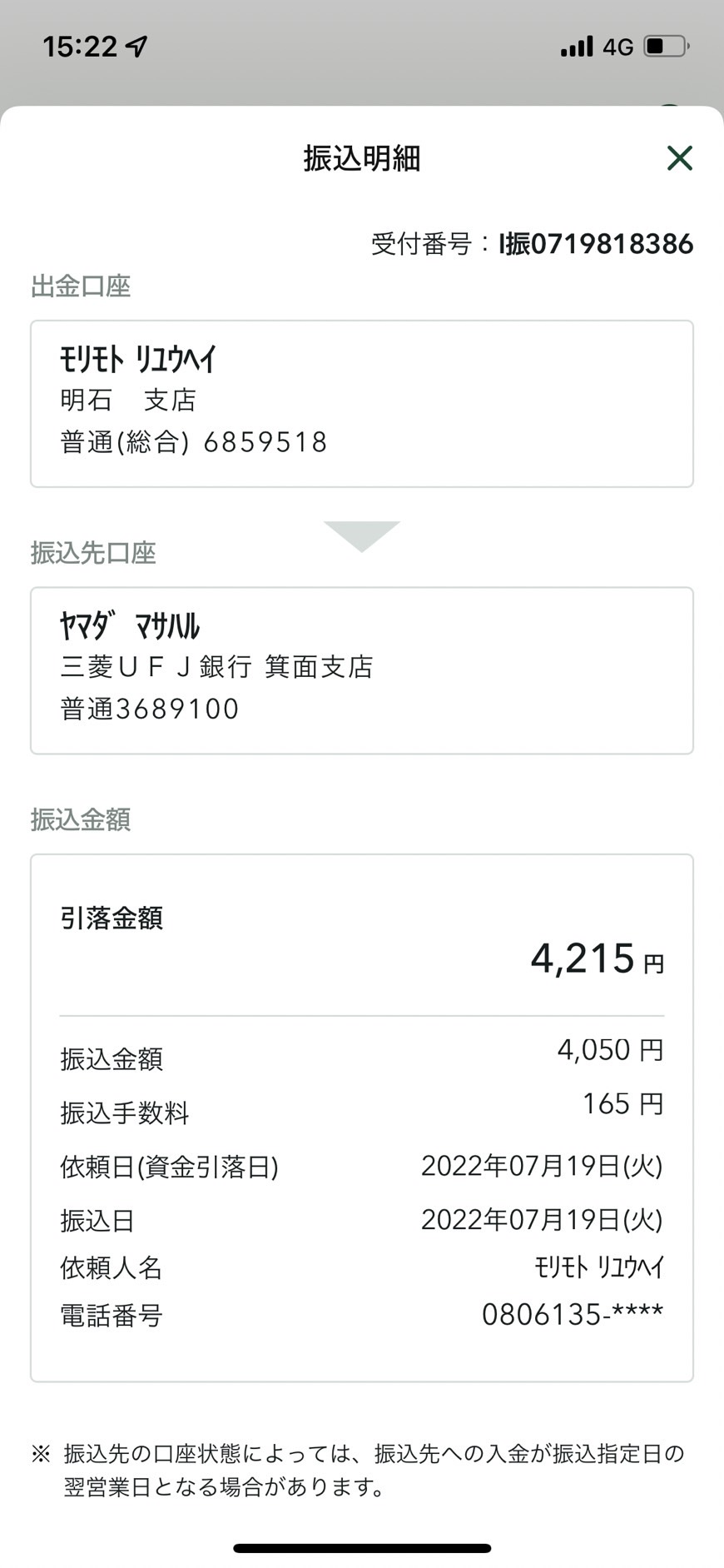Tap the cellular signal bars icon
Viewport: 724px width, 1568px height.
point(577,47)
